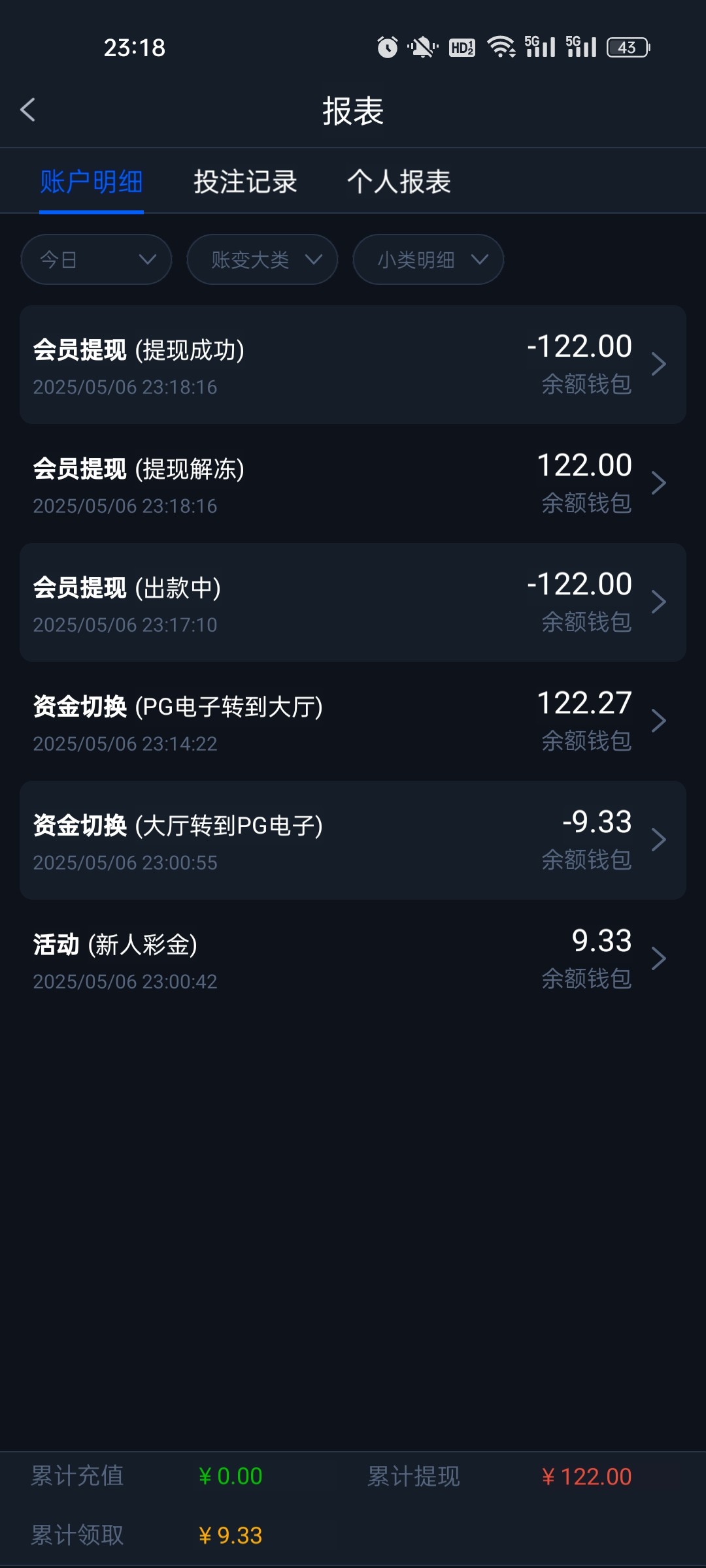Expand the 账变大类 category dropdown
Screen dimensions: 706x1568
(x=262, y=259)
